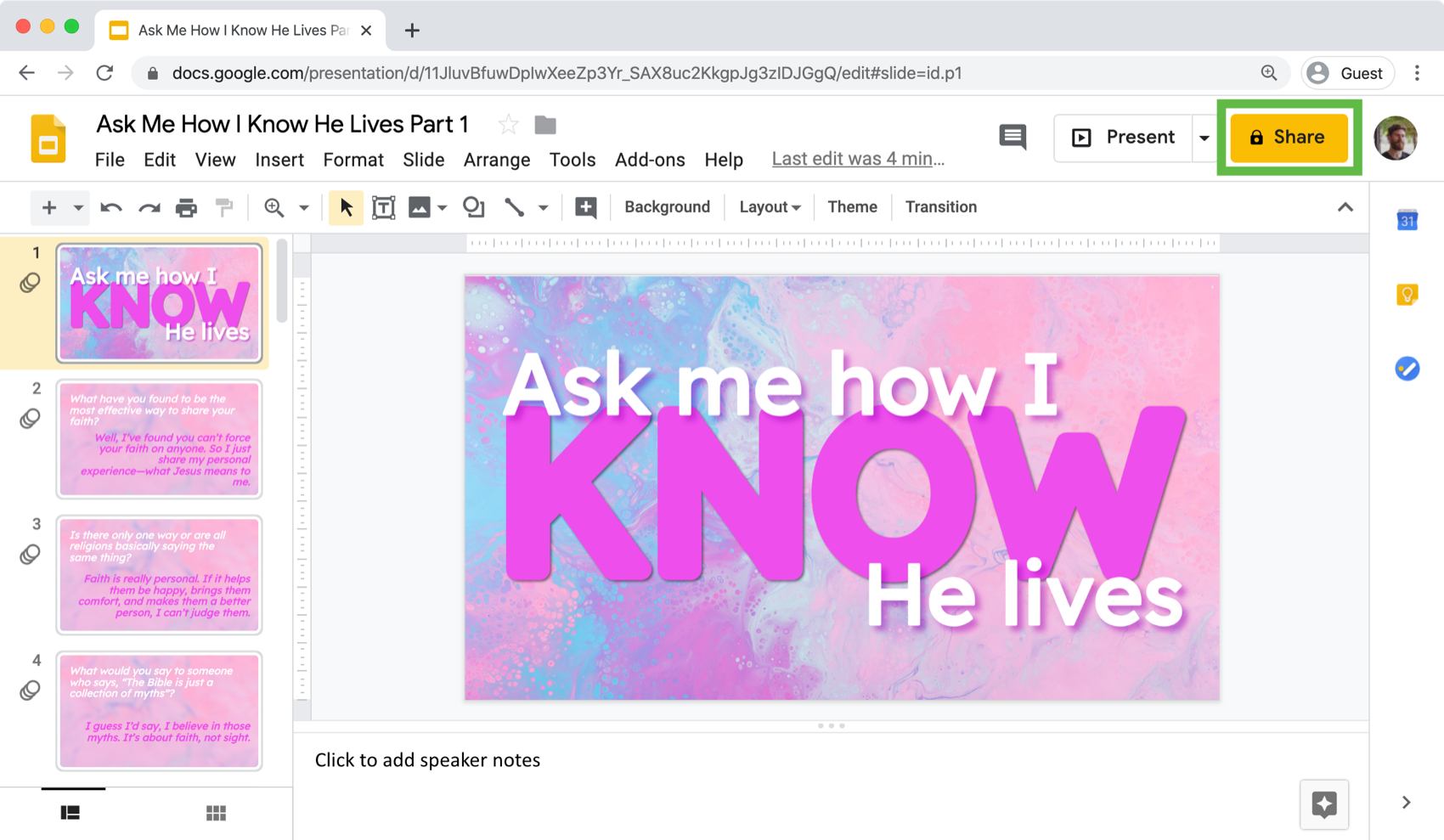Collapse the toolbar with chevron up
1444x840 pixels.
point(1345,207)
